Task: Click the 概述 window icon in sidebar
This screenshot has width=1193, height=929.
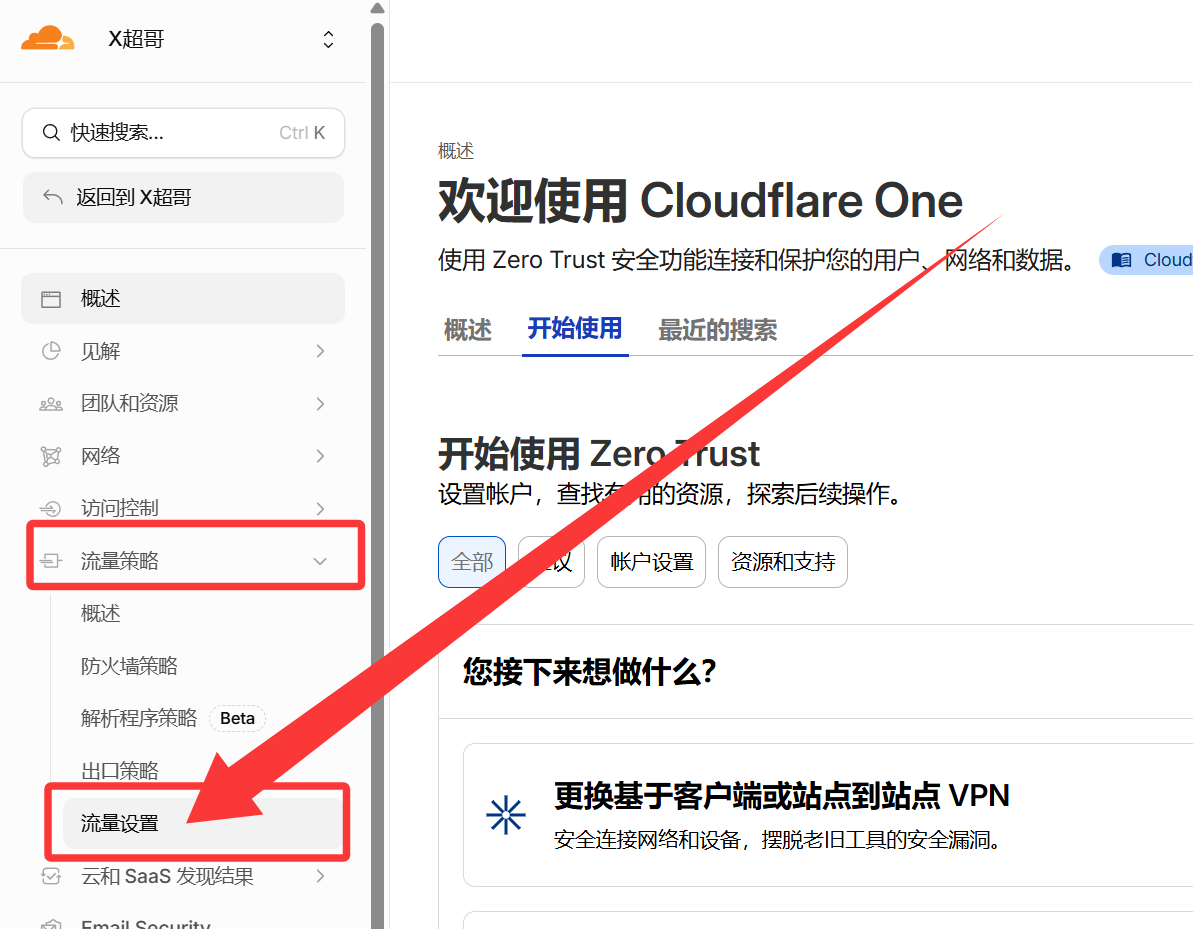Action: pyautogui.click(x=50, y=299)
